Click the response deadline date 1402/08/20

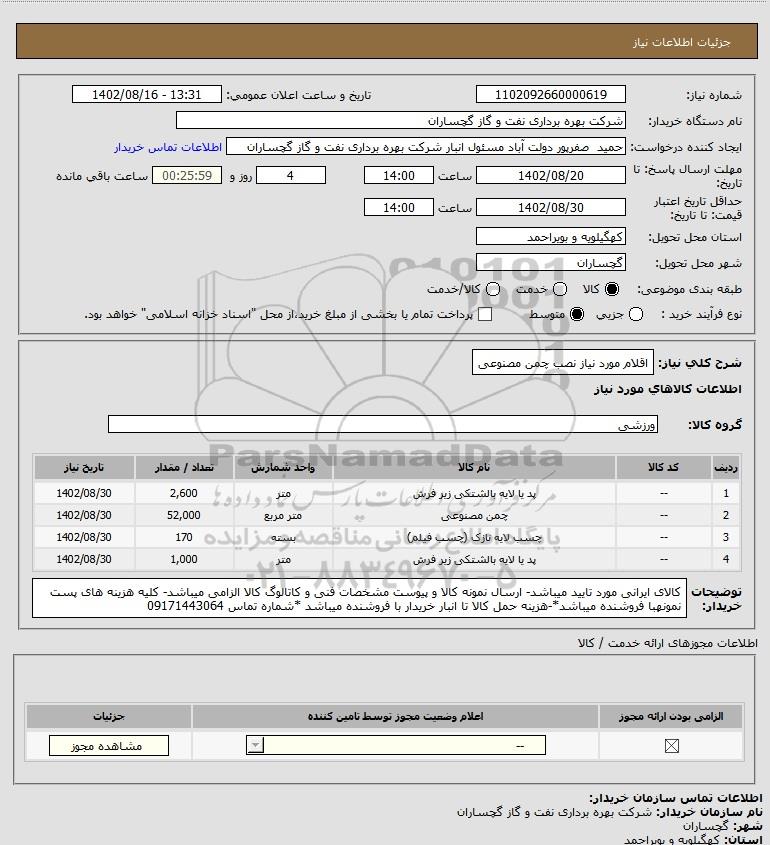coord(551,175)
